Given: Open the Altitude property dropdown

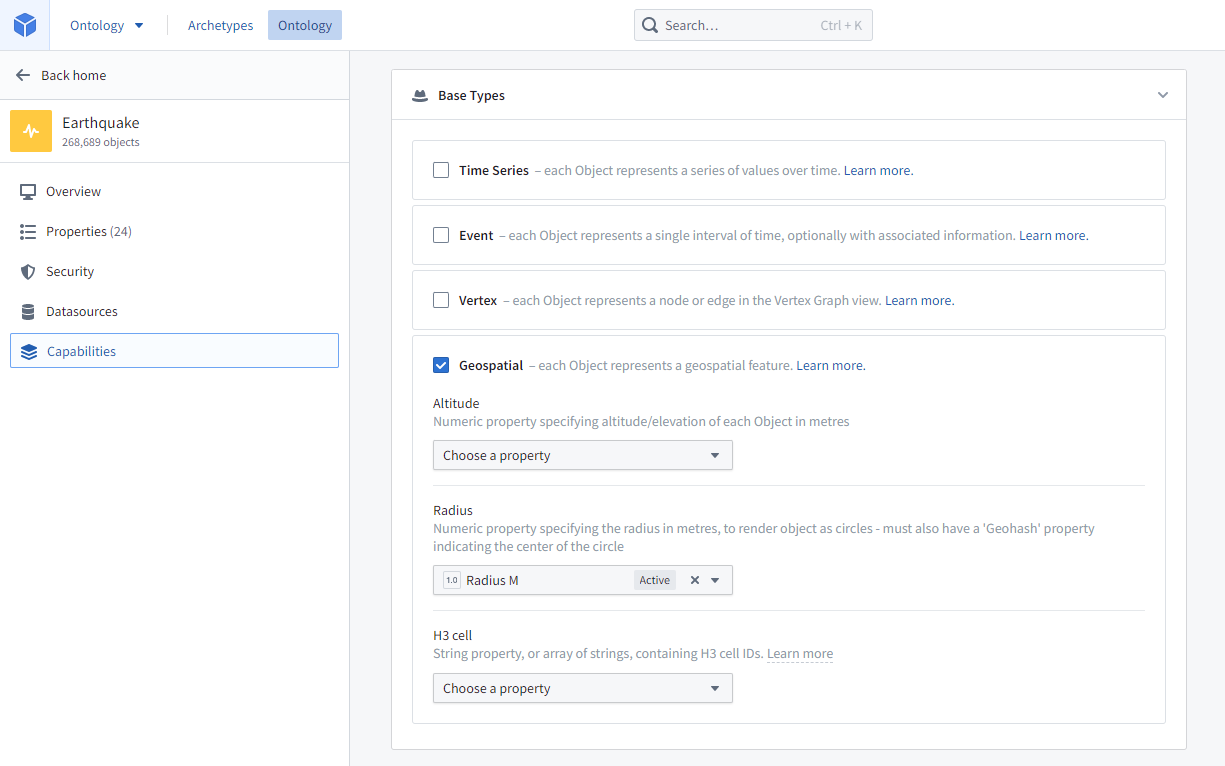Looking at the screenshot, I should (x=583, y=455).
